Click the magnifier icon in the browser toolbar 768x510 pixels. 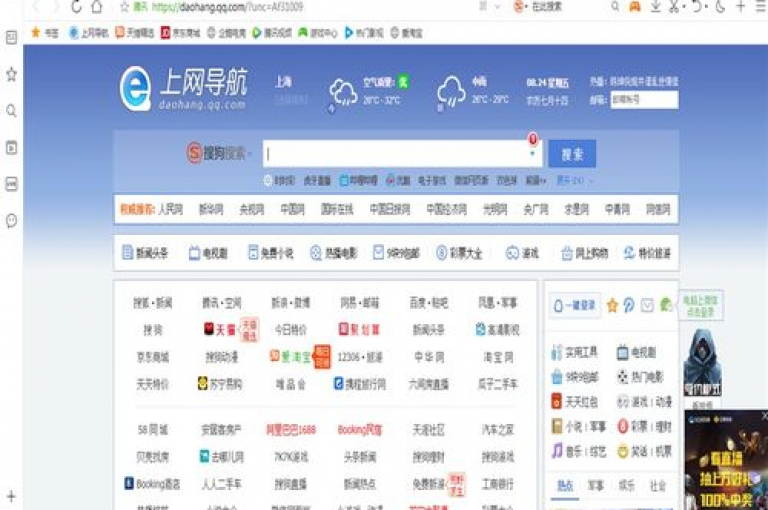[x=615, y=7]
